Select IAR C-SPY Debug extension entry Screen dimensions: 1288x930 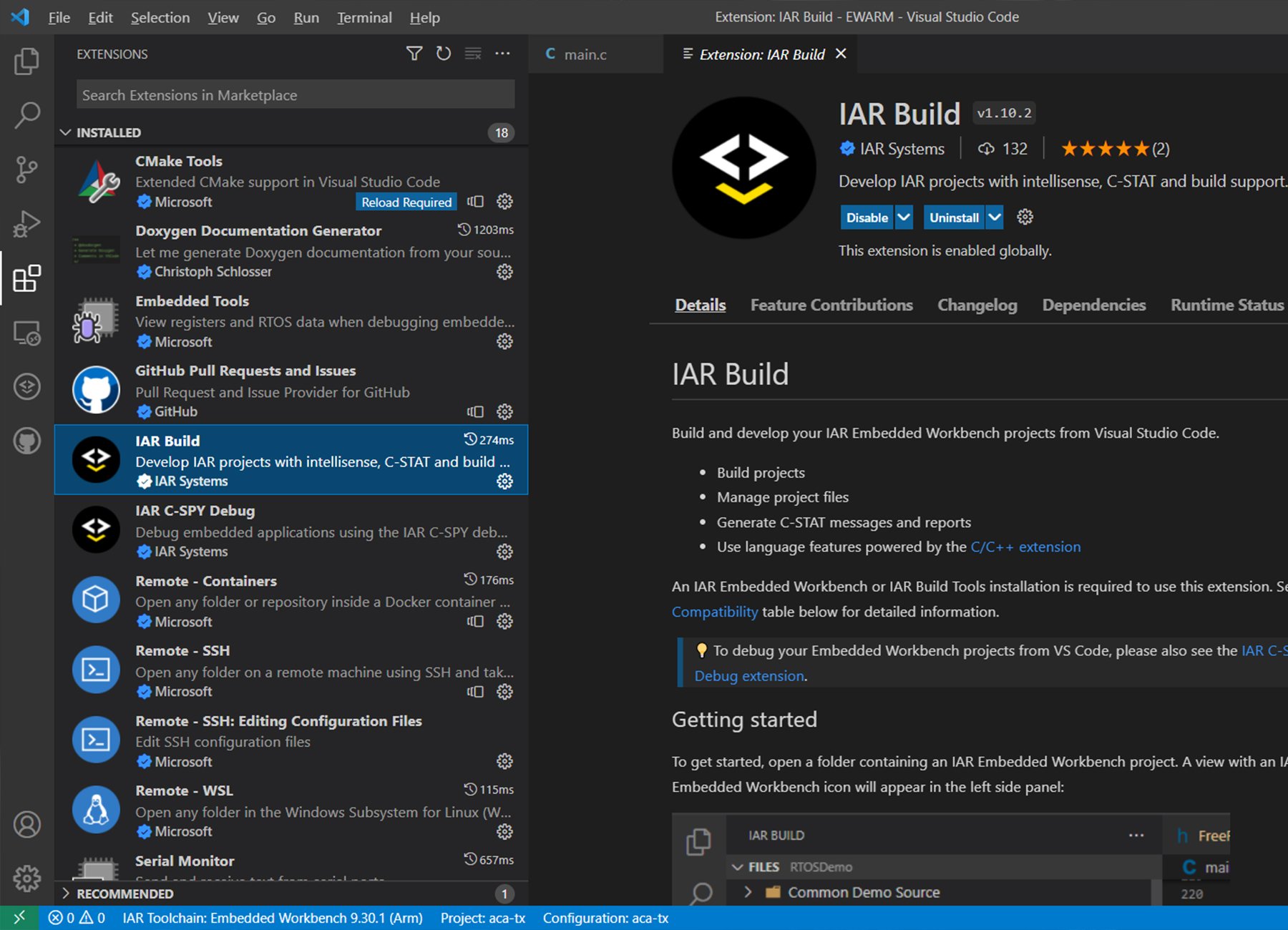pos(291,530)
